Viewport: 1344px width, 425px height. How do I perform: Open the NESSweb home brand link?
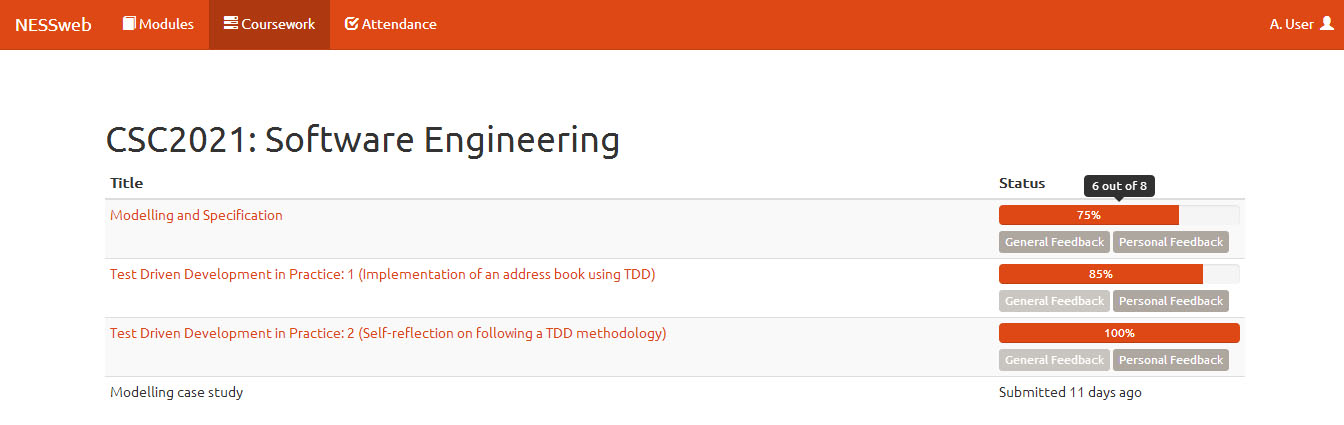(53, 24)
